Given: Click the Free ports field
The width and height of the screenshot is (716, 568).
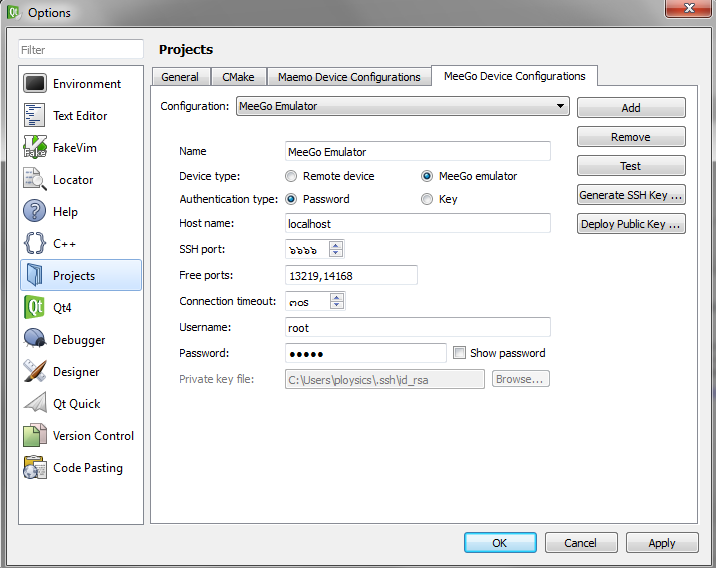Looking at the screenshot, I should tap(351, 275).
